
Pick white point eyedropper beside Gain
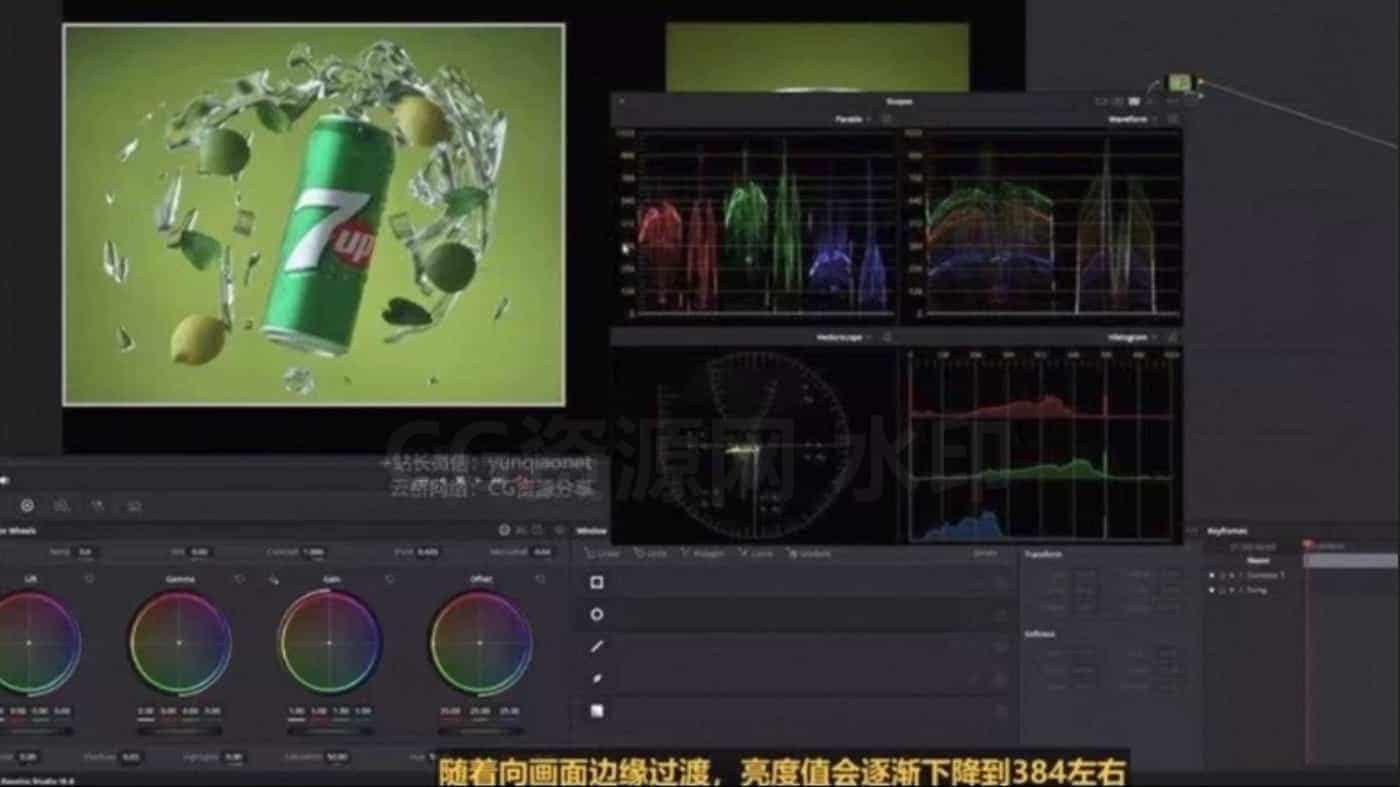[x=273, y=579]
